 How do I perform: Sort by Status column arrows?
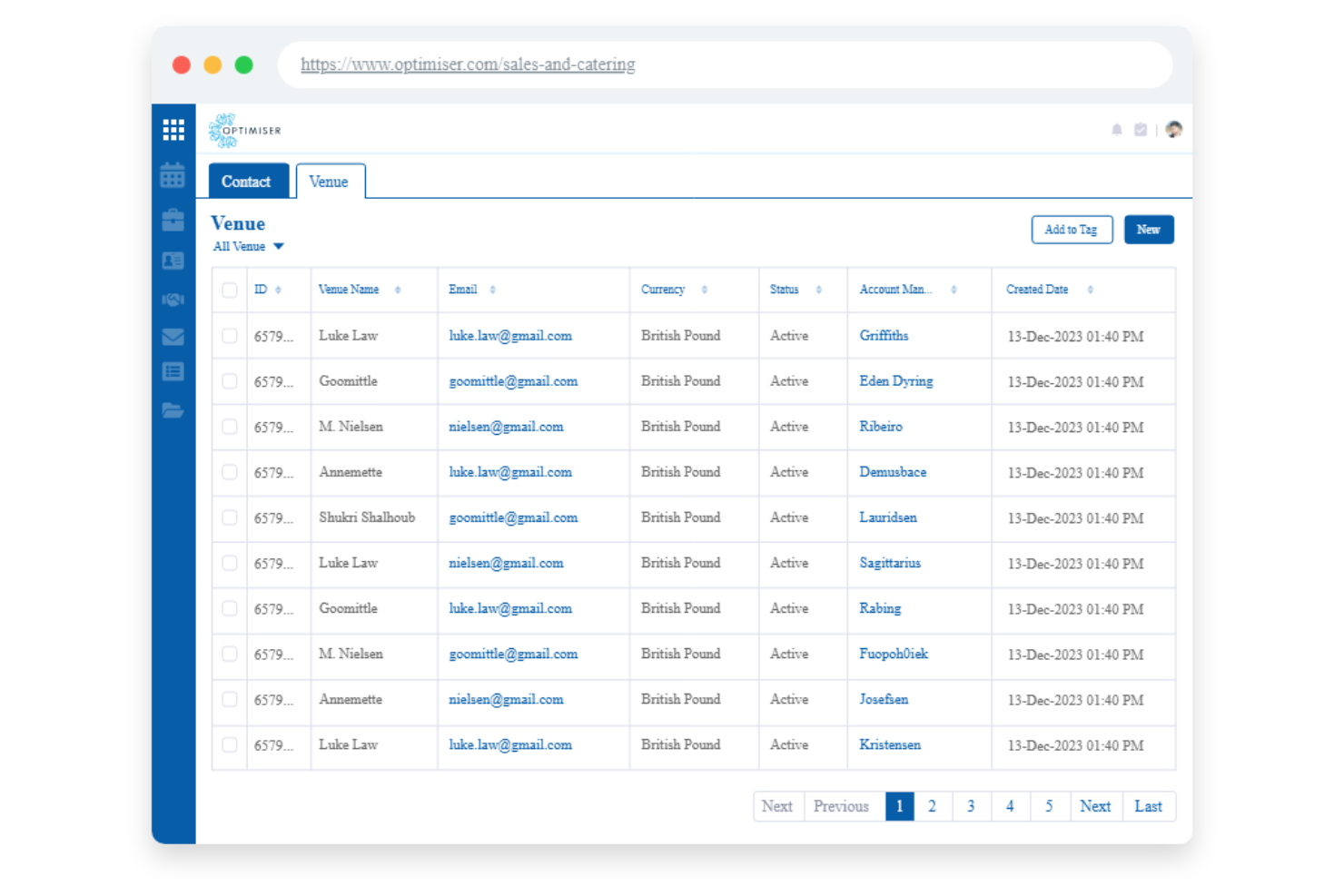click(818, 290)
